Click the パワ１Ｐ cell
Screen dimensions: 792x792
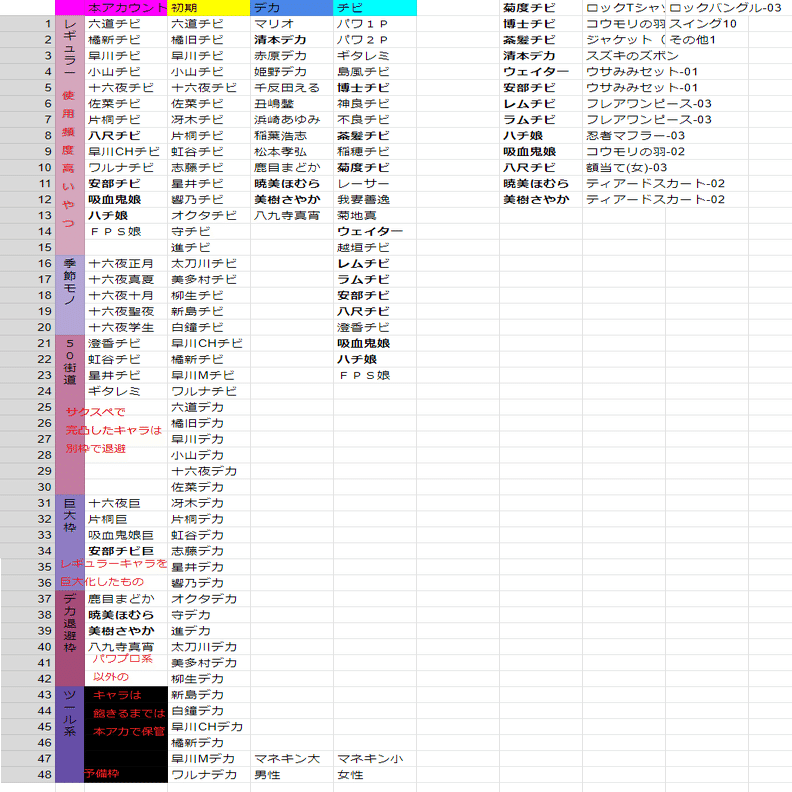tap(375, 24)
